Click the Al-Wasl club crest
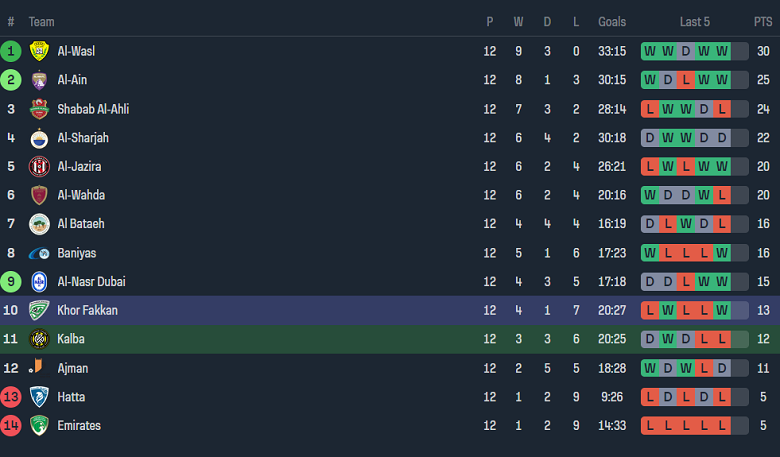 click(x=39, y=51)
